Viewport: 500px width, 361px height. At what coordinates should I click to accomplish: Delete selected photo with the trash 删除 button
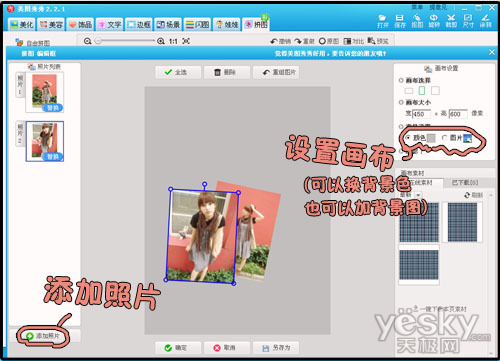click(x=227, y=72)
